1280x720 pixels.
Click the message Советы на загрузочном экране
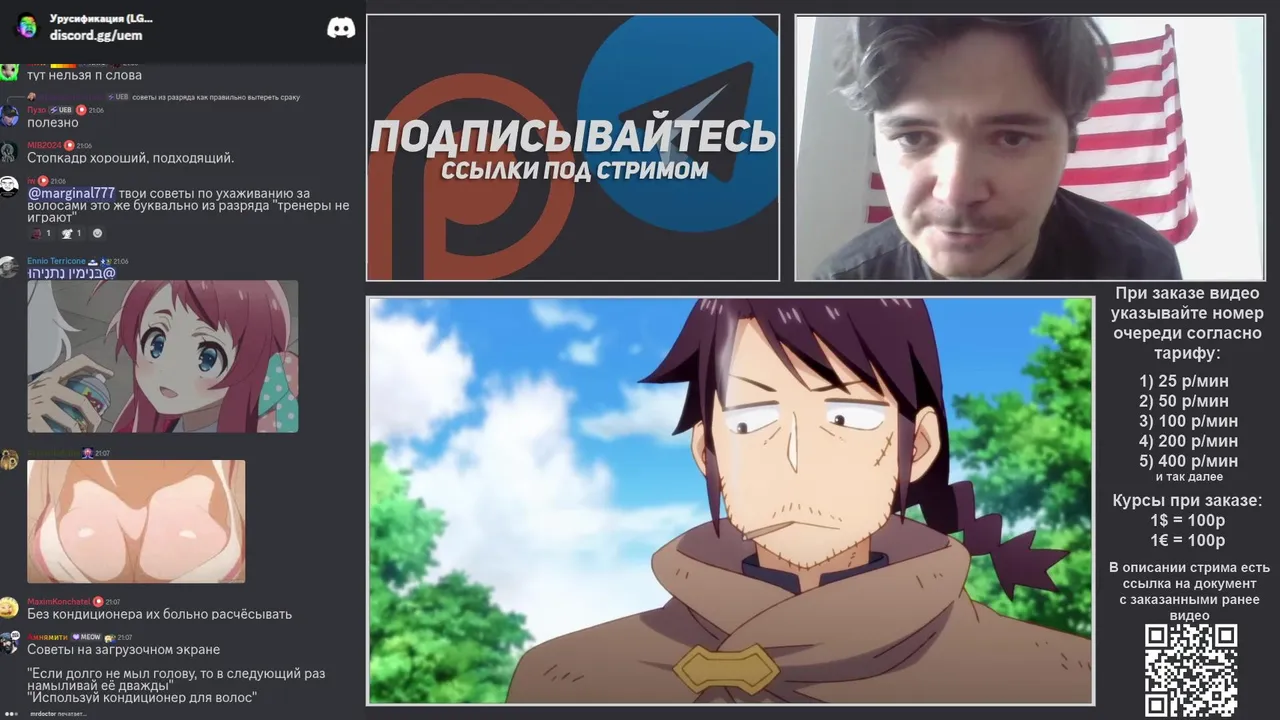[124, 650]
